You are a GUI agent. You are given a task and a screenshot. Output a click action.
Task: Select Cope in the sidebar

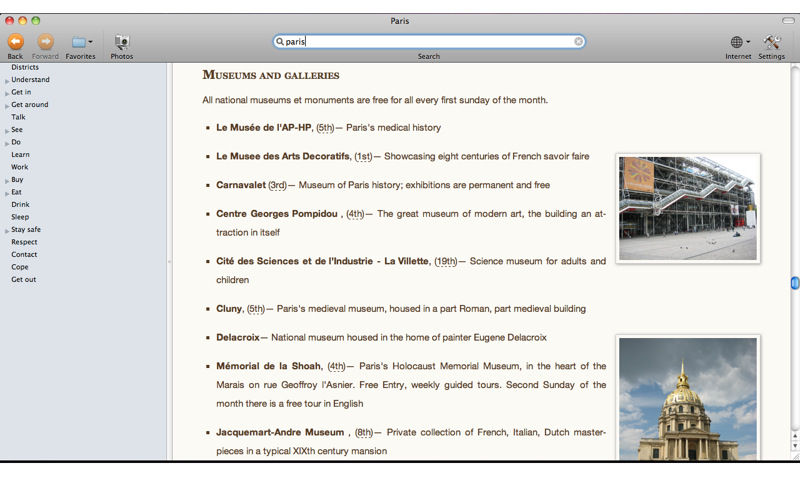(x=19, y=267)
